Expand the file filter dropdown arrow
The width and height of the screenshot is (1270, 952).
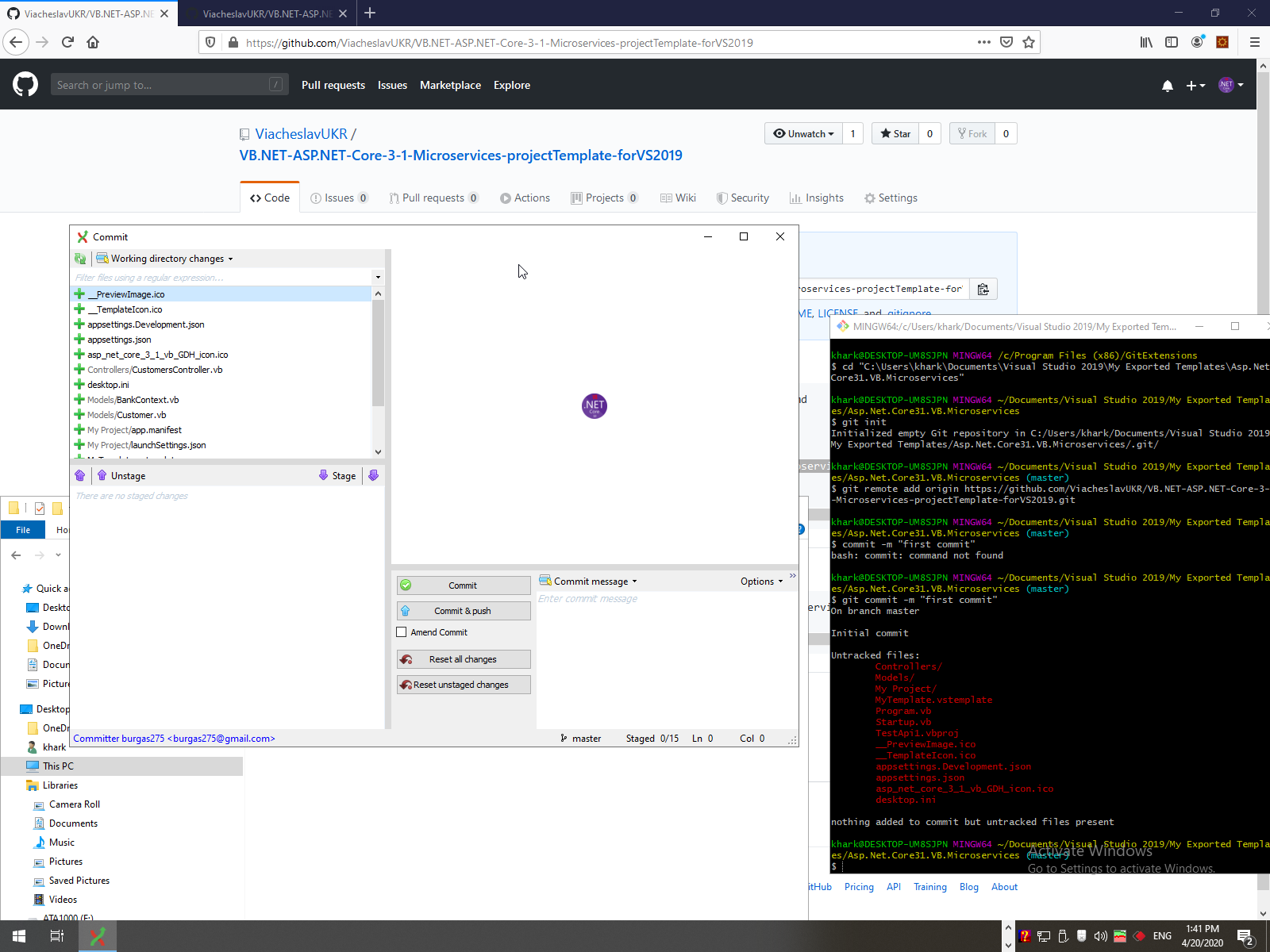click(x=378, y=277)
